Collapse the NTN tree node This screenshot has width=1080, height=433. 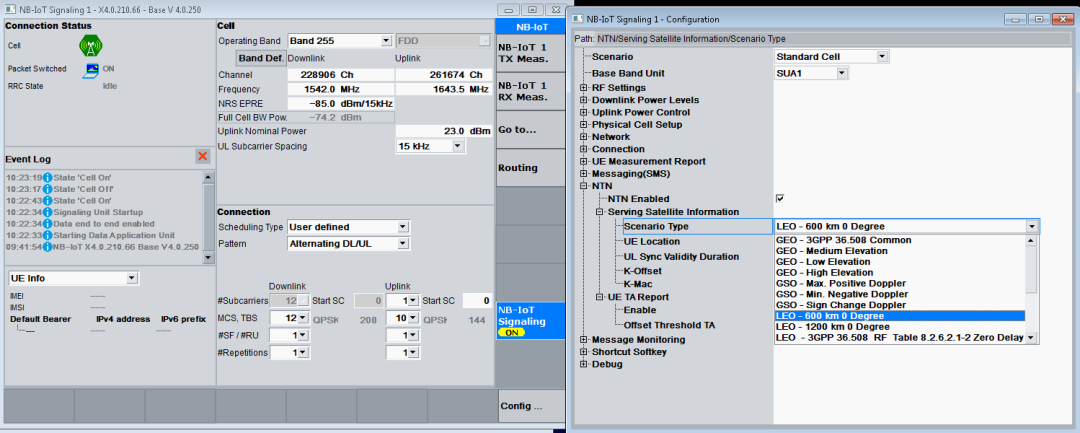pyautogui.click(x=583, y=186)
